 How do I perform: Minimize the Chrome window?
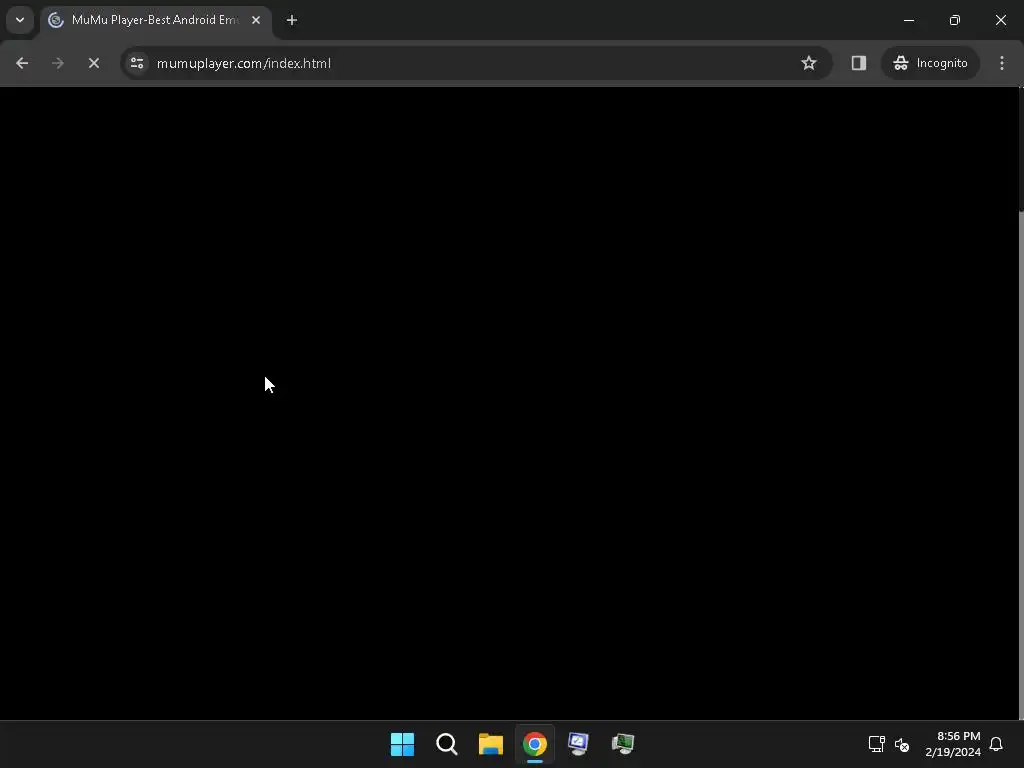tap(908, 20)
